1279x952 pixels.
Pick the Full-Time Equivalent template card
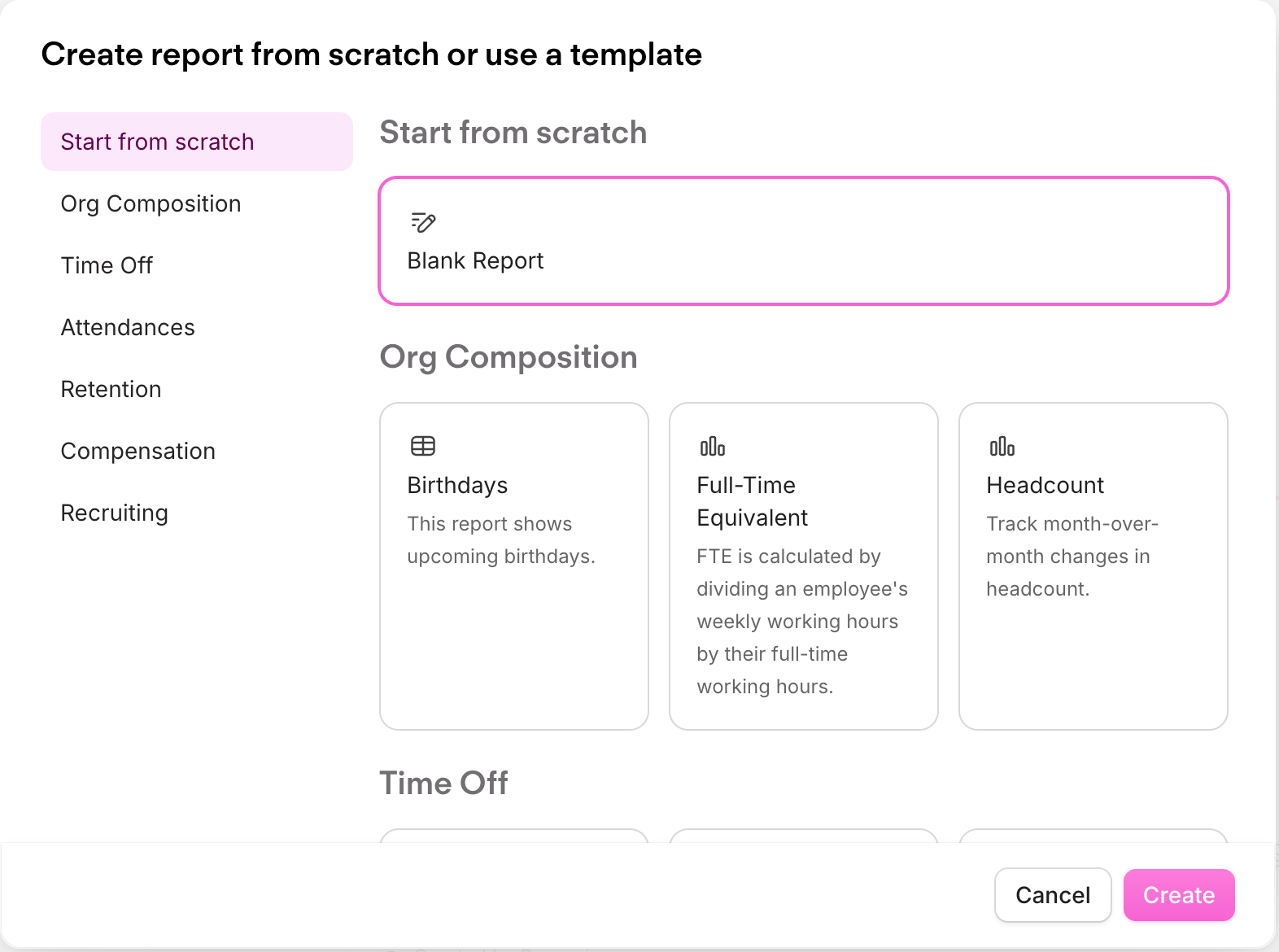(804, 566)
